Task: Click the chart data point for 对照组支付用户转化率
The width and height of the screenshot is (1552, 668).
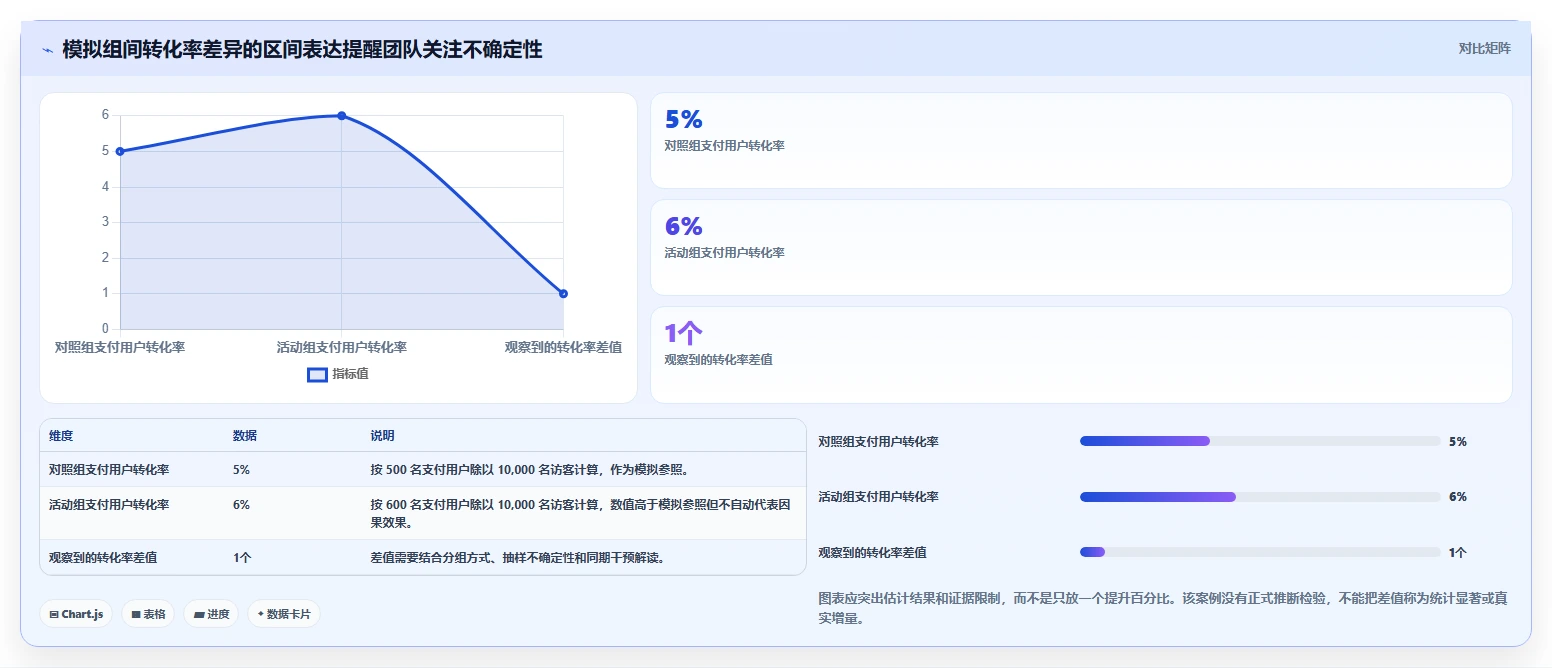Action: [x=120, y=151]
